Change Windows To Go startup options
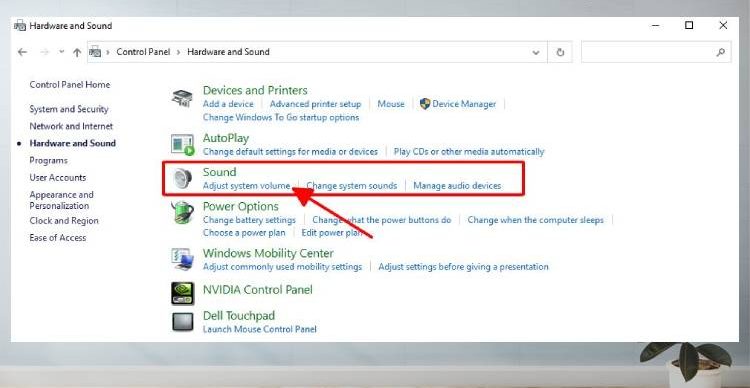The height and width of the screenshot is (388, 750). (x=281, y=117)
